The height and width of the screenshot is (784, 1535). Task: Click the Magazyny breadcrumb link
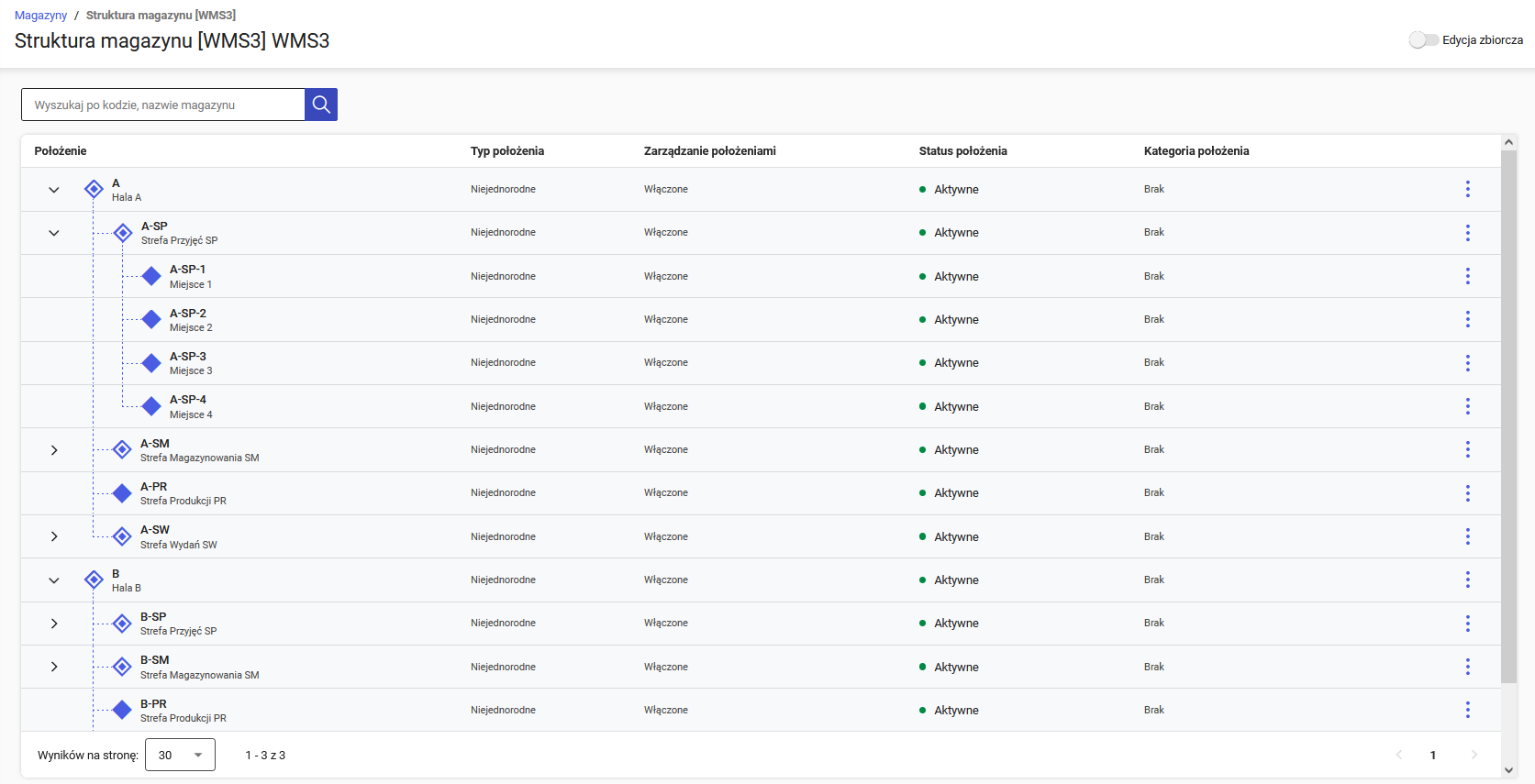pos(40,16)
